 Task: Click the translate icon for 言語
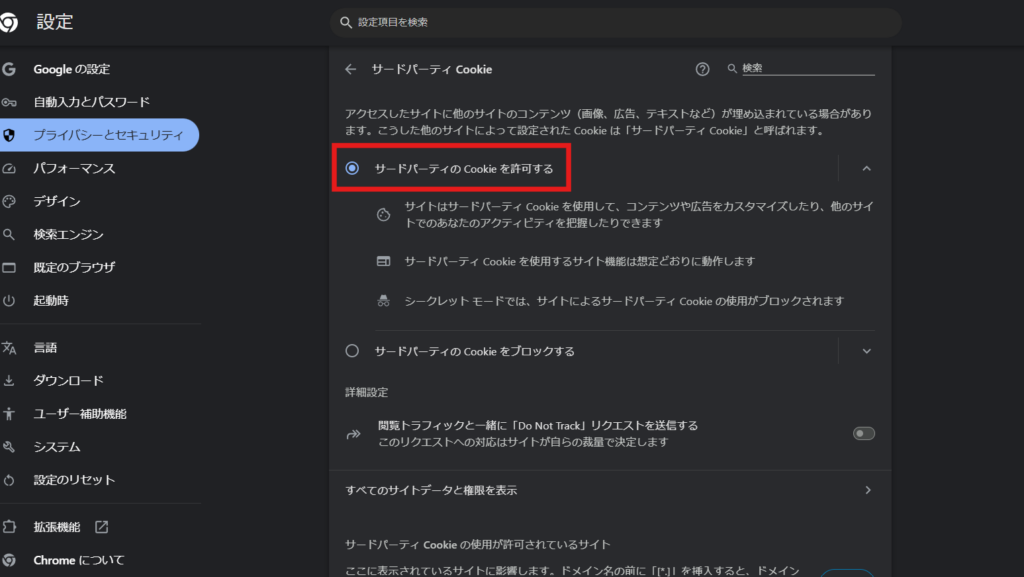pyautogui.click(x=8, y=348)
